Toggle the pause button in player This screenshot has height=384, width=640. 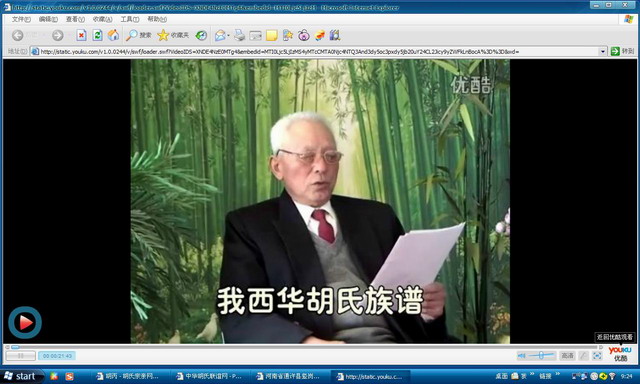coord(20,356)
